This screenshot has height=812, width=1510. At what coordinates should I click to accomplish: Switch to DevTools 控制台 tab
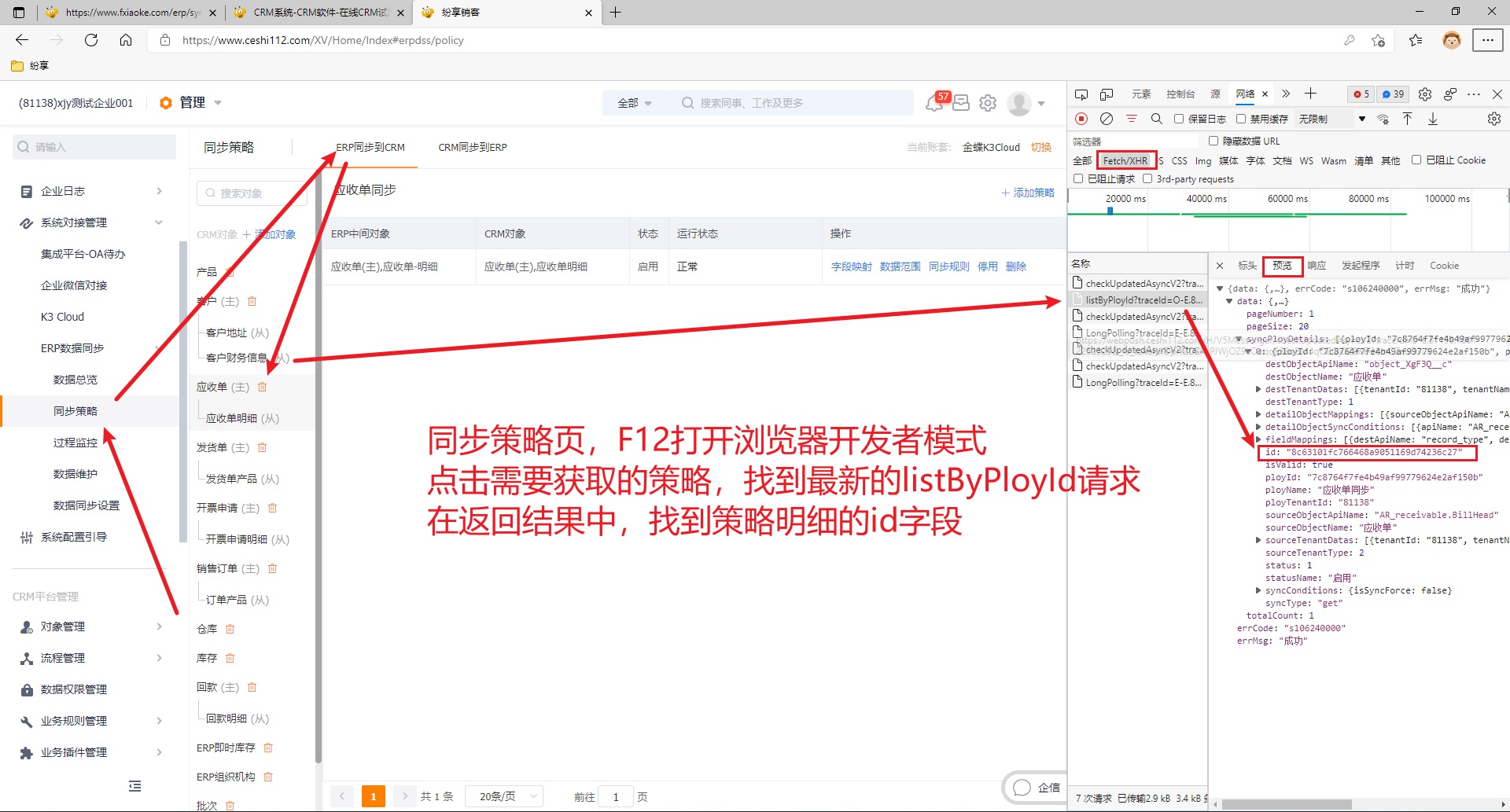coord(1180,94)
